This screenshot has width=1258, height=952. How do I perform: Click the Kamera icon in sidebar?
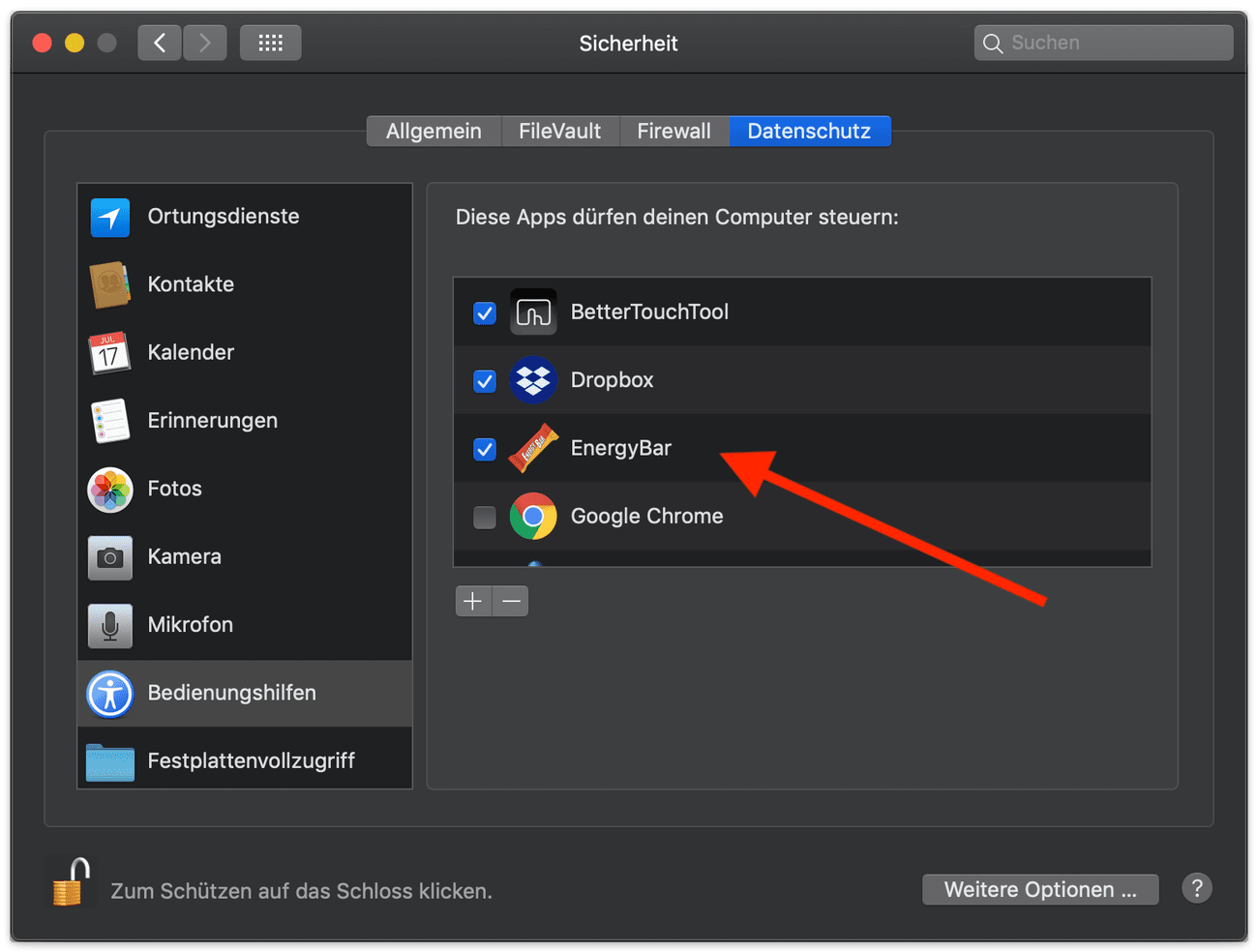point(110,557)
